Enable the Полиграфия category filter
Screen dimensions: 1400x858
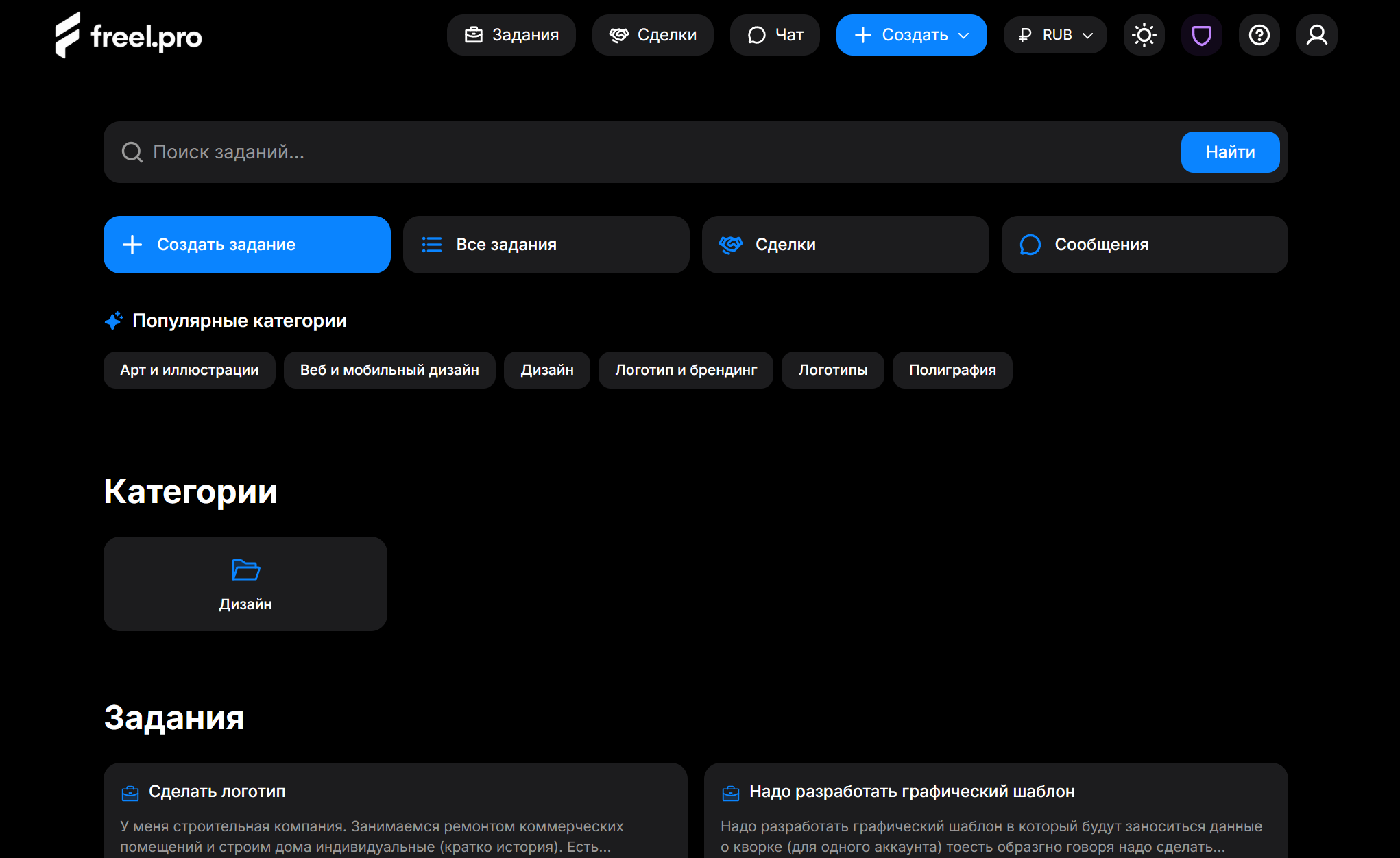coord(952,369)
